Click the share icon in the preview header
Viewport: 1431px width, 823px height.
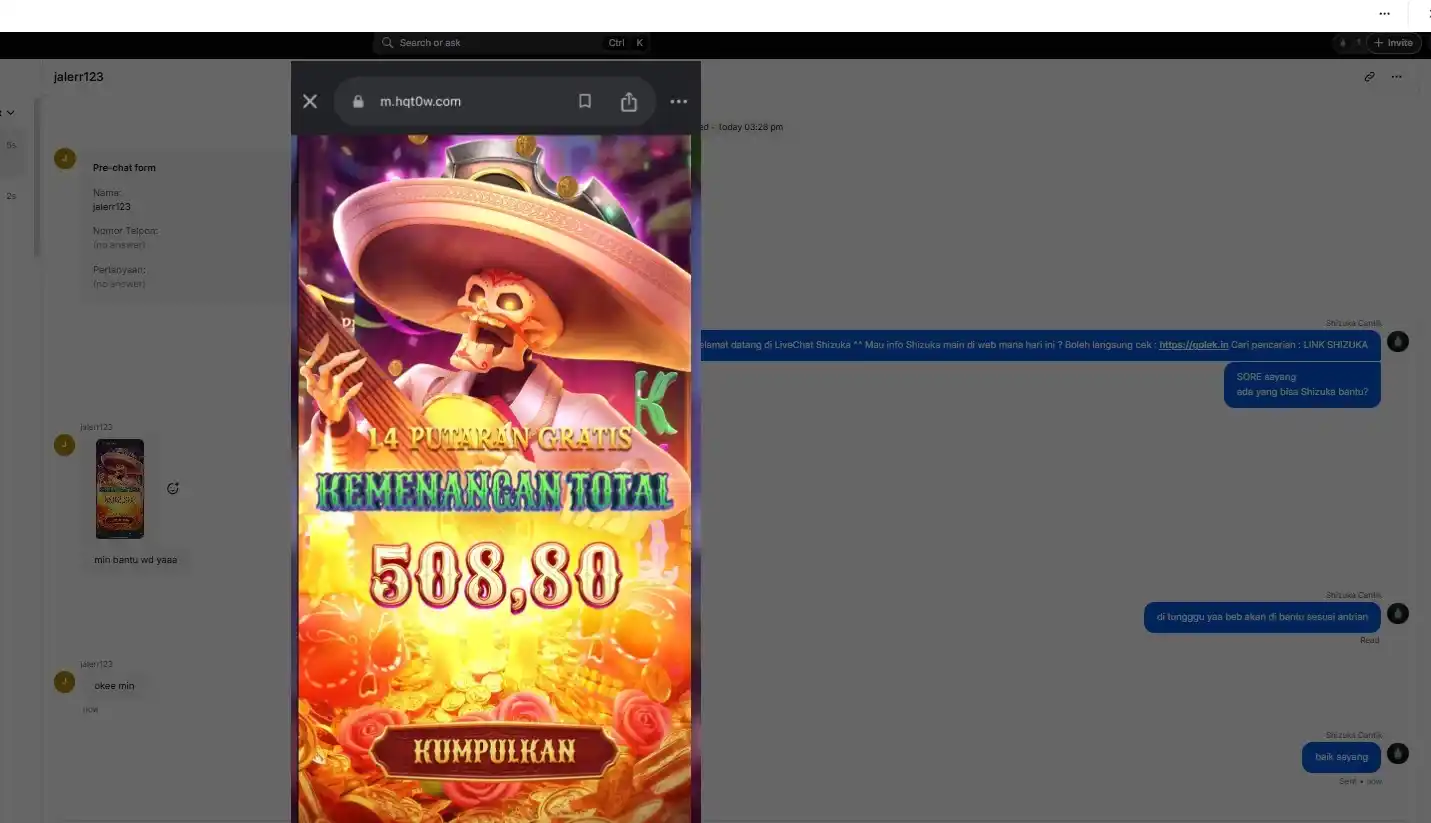pos(629,101)
